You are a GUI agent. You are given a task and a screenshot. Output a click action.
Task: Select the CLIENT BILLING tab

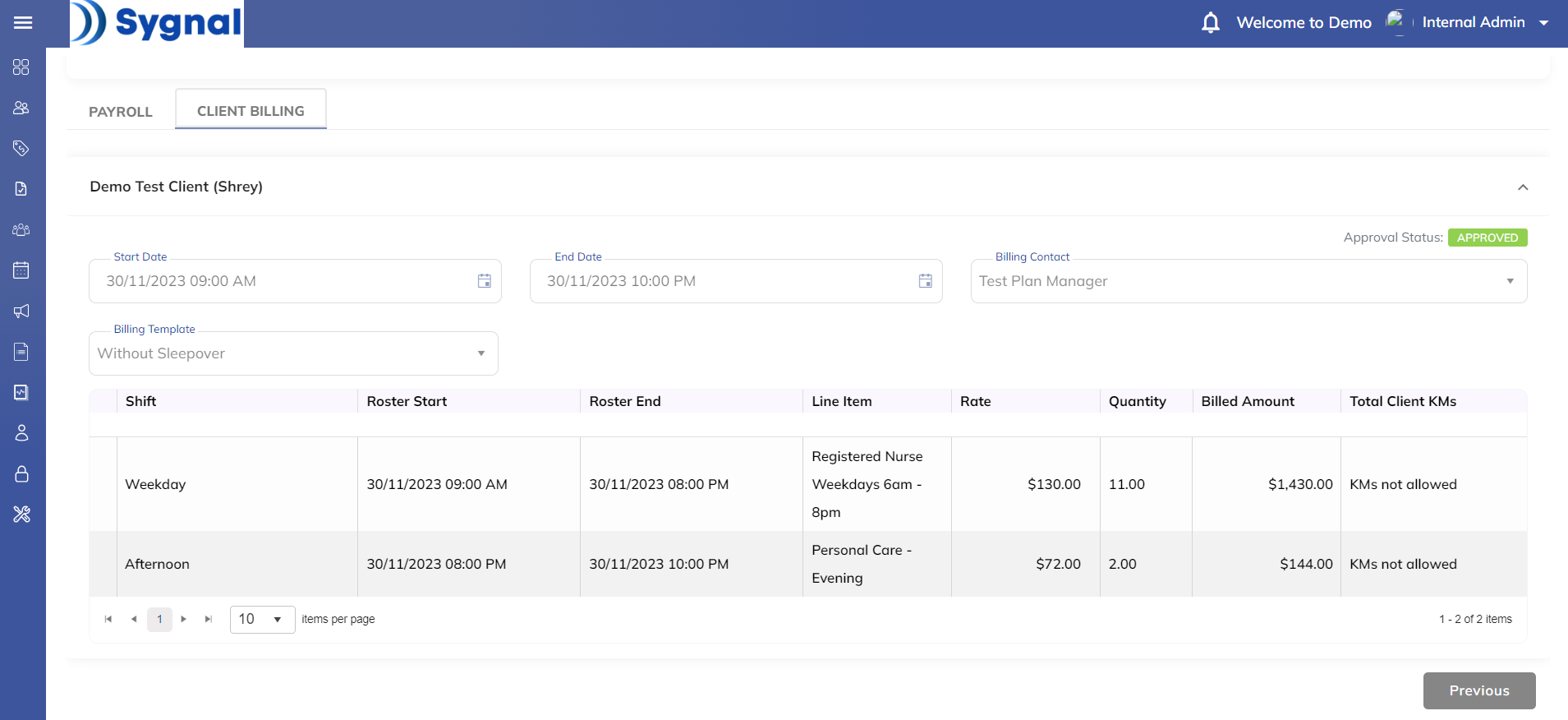(x=251, y=111)
